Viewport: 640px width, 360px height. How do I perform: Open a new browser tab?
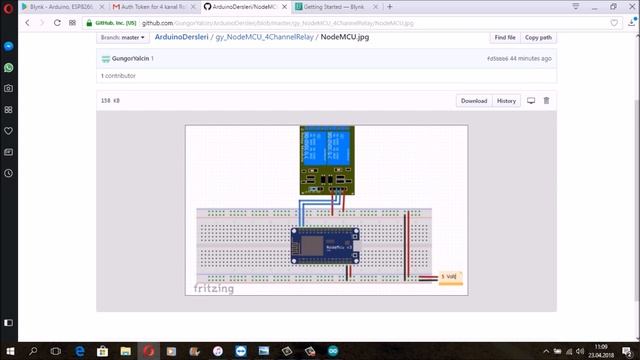tap(390, 7)
